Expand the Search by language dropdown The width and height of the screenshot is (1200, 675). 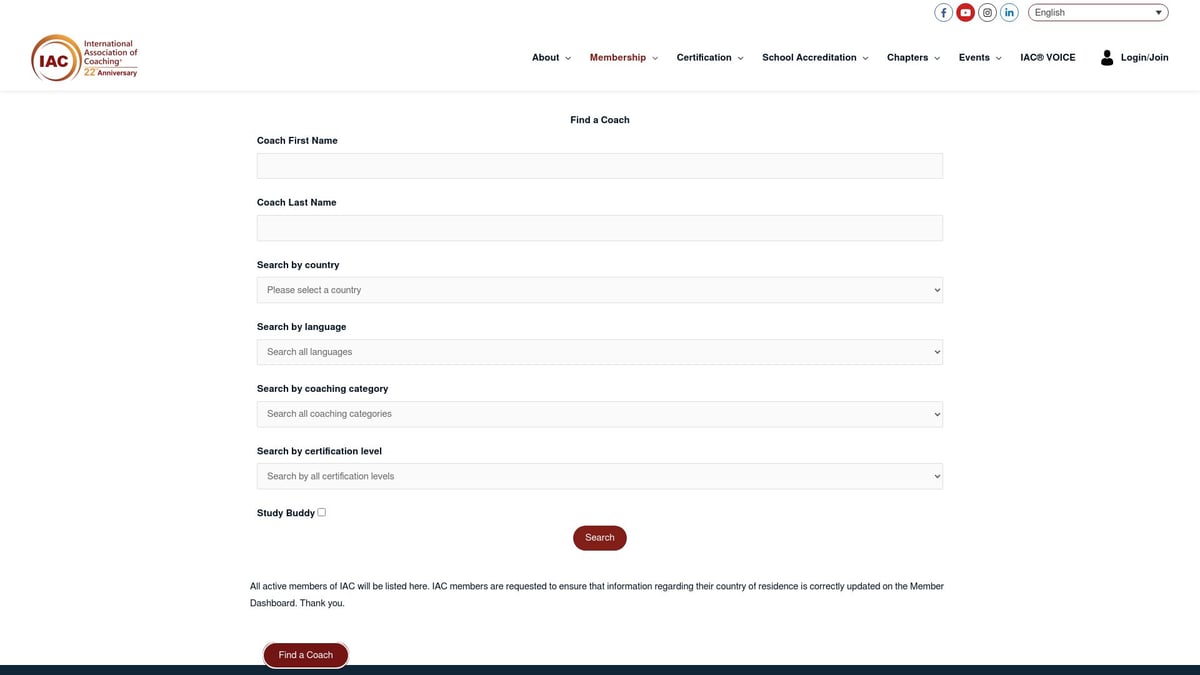tap(599, 352)
